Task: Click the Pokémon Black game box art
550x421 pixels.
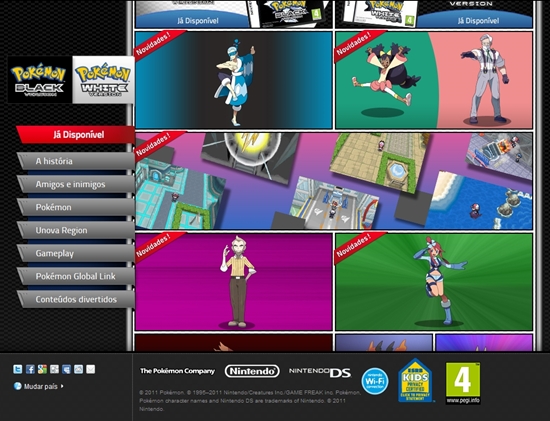Action: (x=289, y=13)
